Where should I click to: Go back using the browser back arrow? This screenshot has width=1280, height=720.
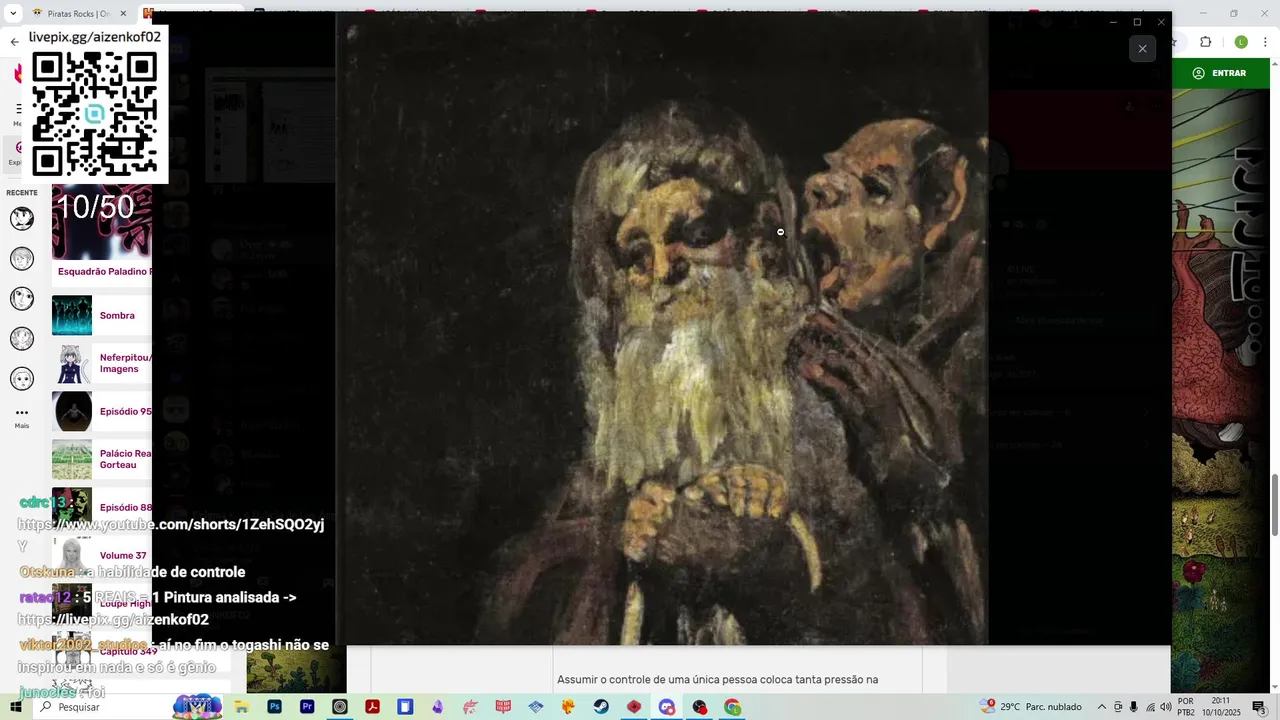pos(14,42)
